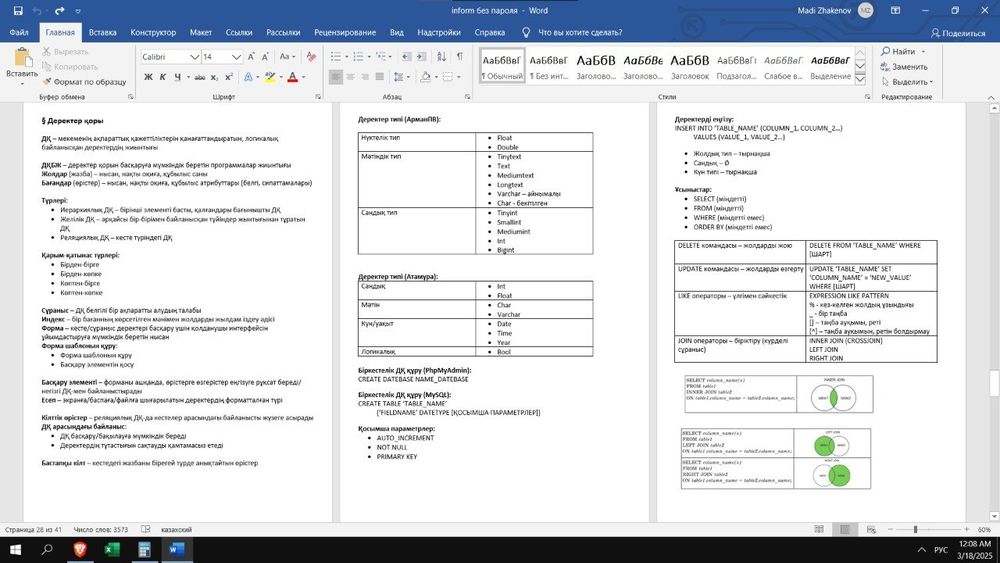Justify text alignment
1000x563 pixels.
tap(379, 77)
